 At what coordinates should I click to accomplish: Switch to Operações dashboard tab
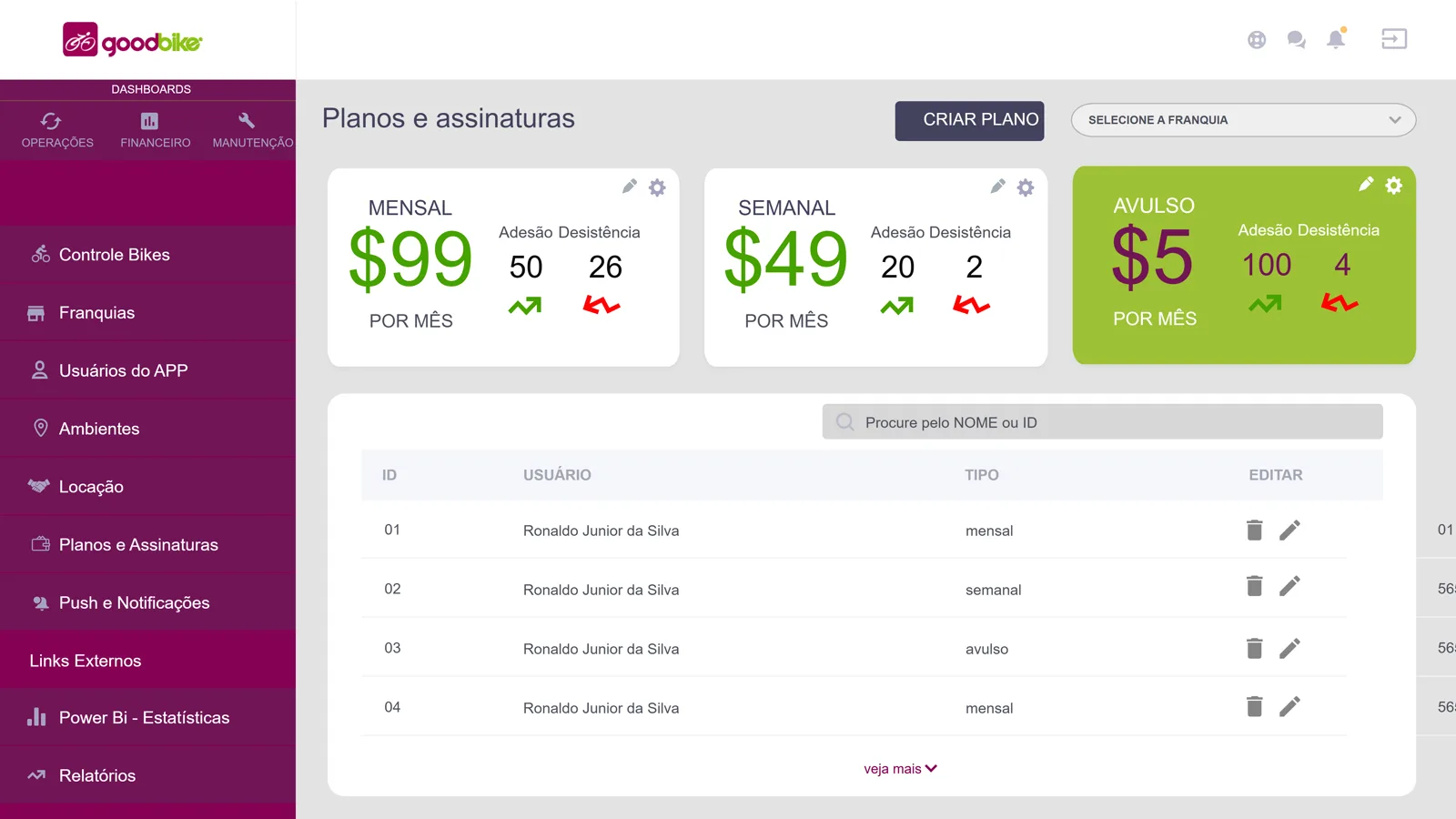point(57,131)
